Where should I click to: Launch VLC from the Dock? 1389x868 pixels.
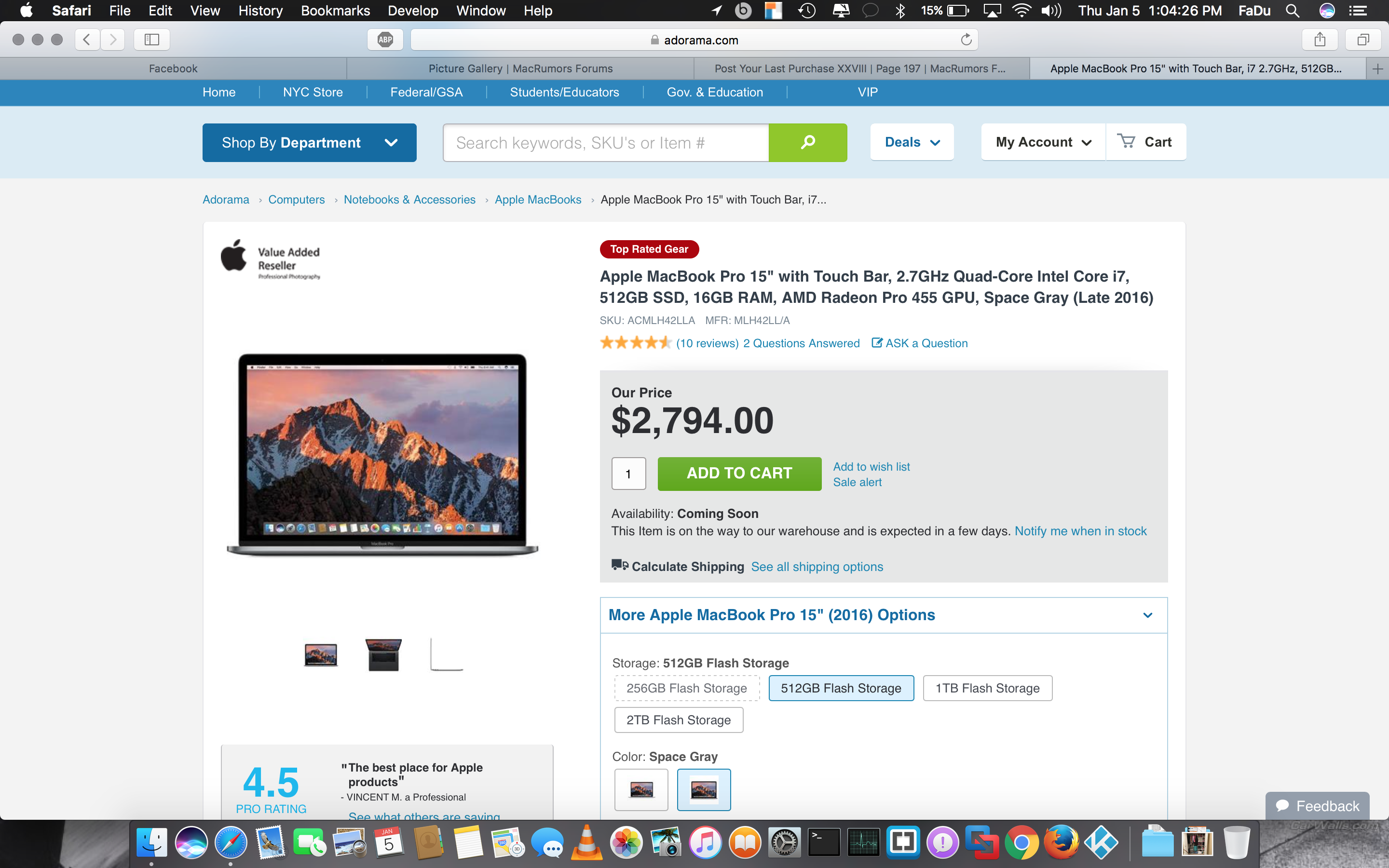click(x=586, y=843)
